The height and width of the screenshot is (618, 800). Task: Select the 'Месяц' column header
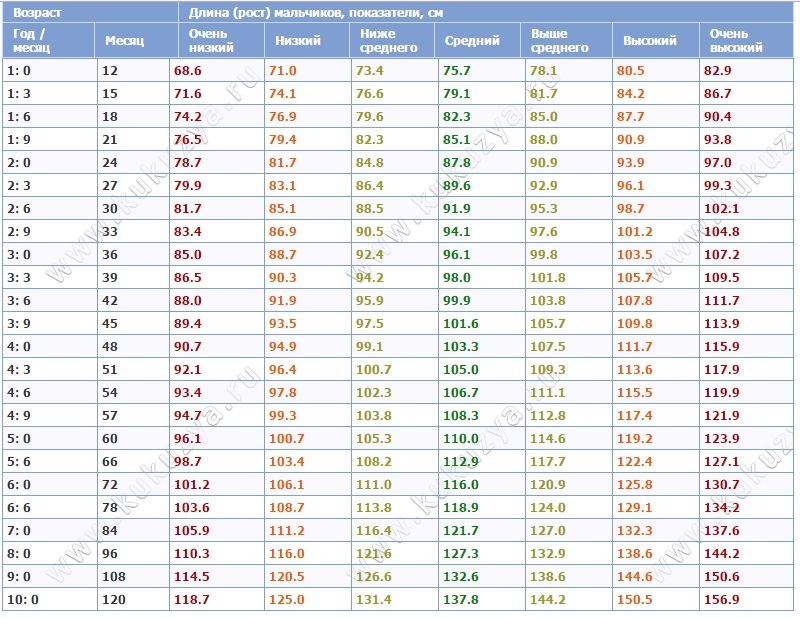(124, 41)
